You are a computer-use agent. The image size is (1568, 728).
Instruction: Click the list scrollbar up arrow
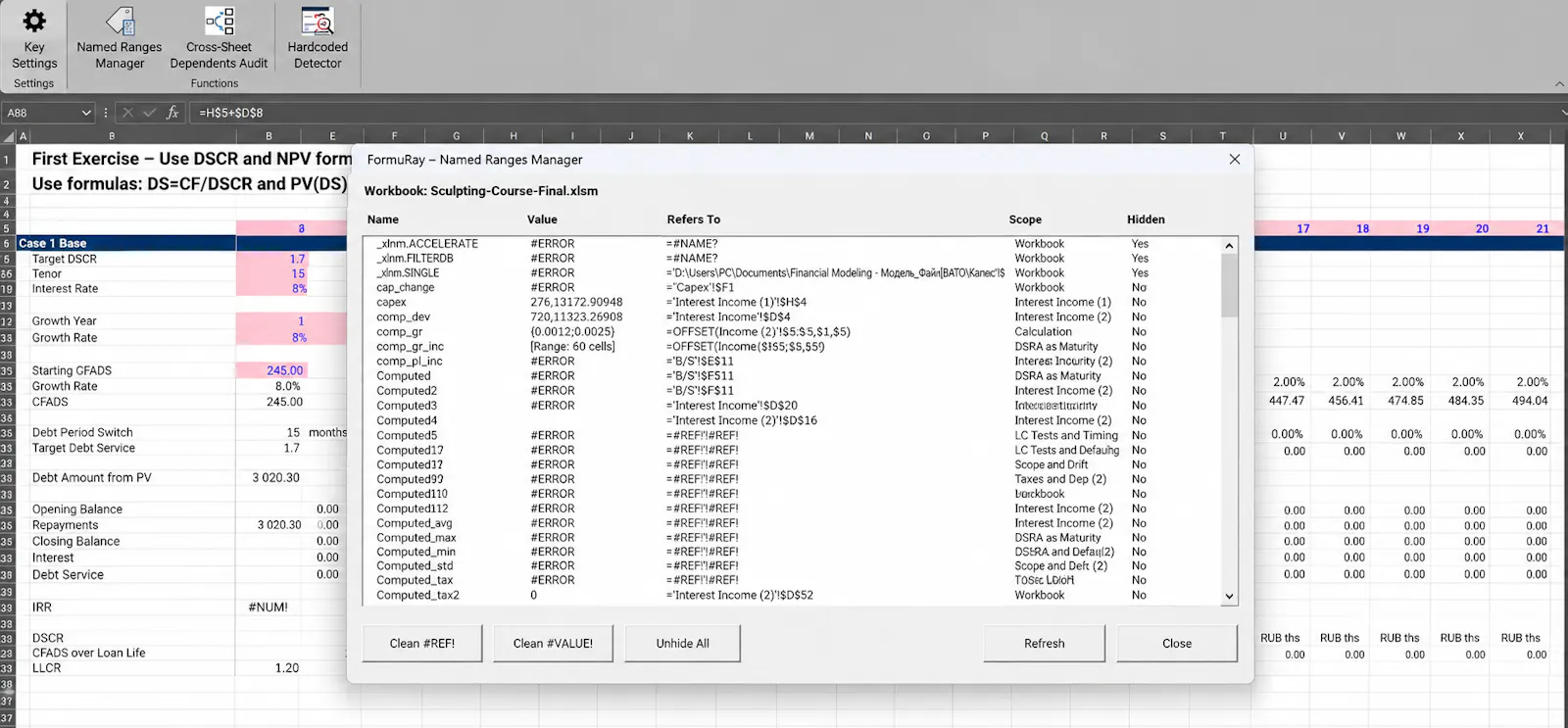(1229, 246)
